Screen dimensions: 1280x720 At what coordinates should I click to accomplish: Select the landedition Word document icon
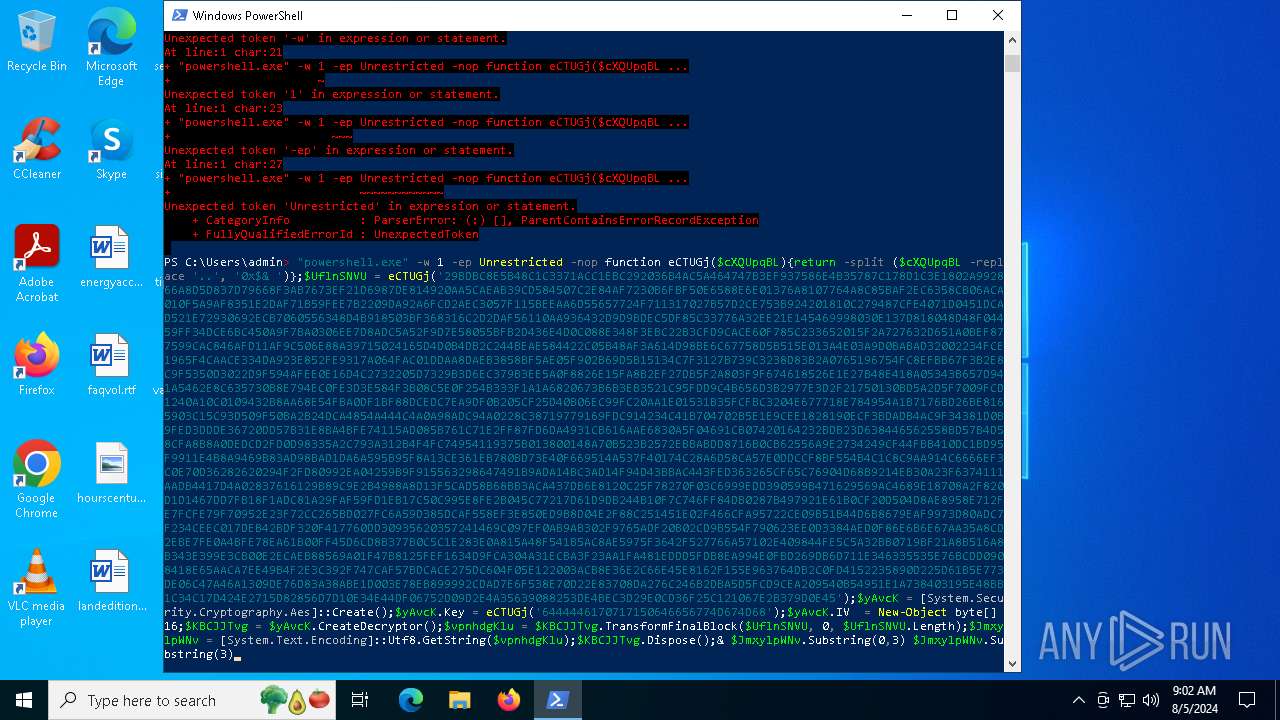(111, 581)
